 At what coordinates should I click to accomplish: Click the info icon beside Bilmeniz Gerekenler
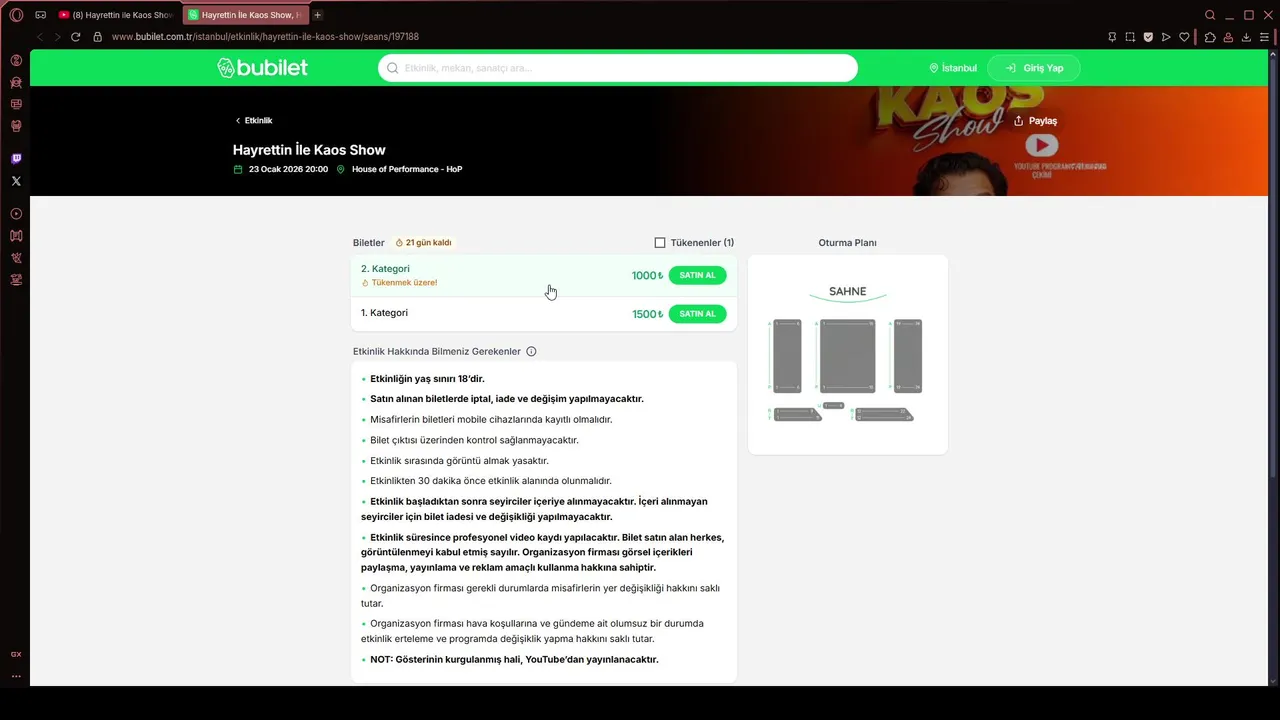click(x=531, y=351)
